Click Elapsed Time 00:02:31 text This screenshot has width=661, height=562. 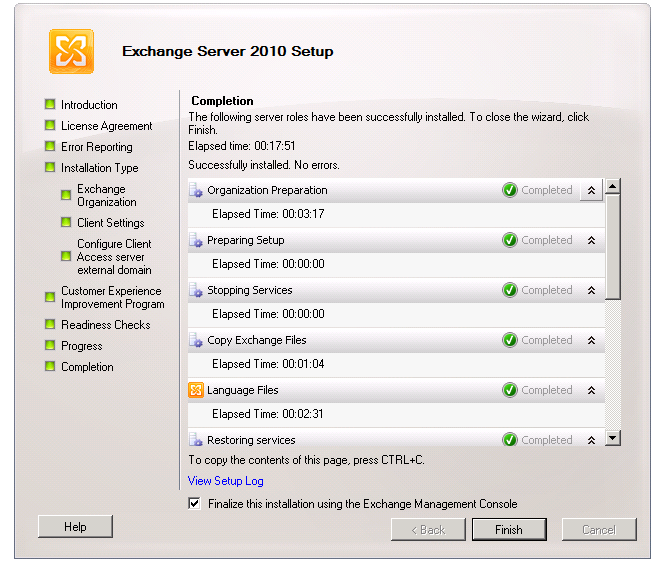(x=268, y=414)
